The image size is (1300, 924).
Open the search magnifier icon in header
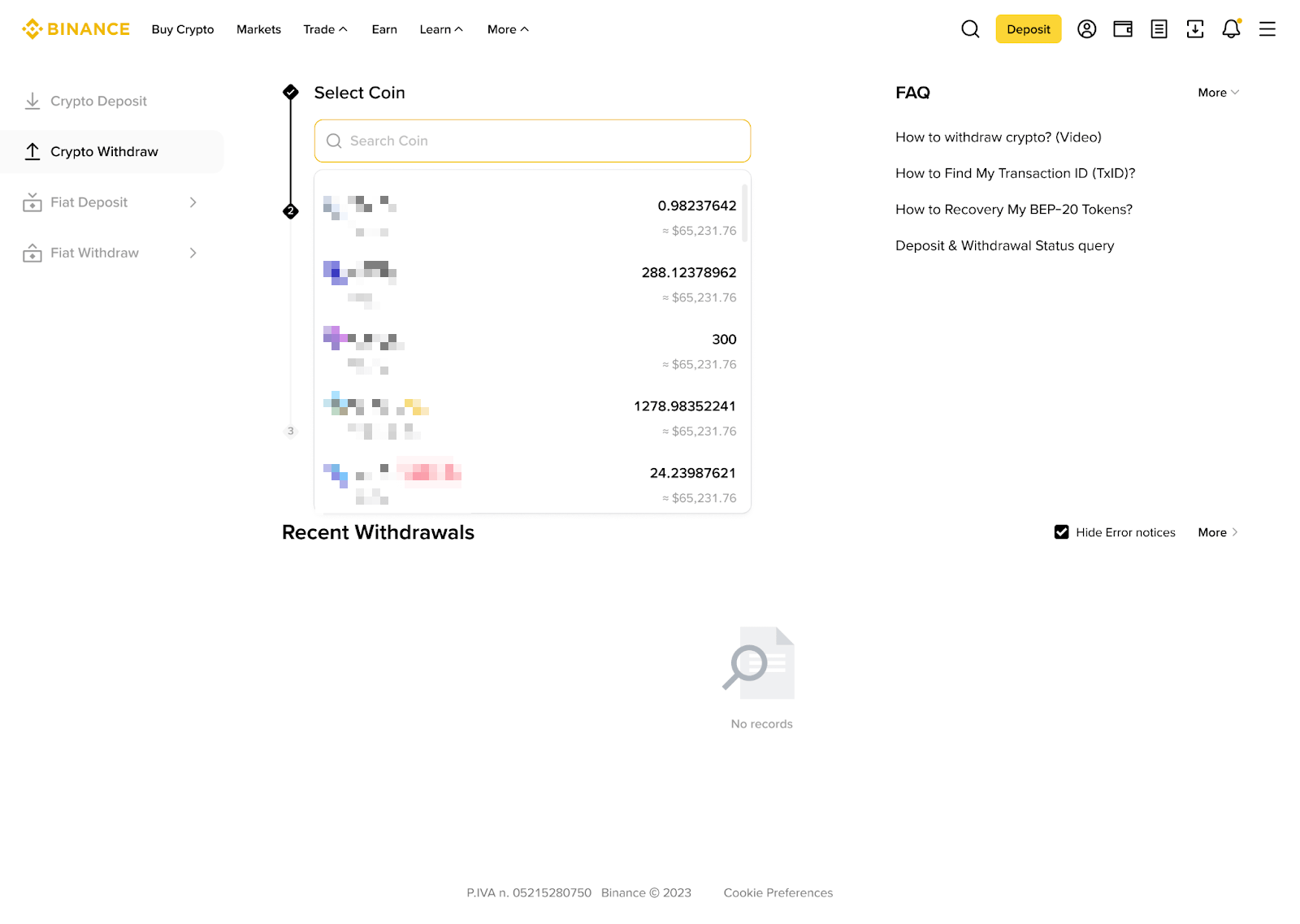[x=970, y=29]
